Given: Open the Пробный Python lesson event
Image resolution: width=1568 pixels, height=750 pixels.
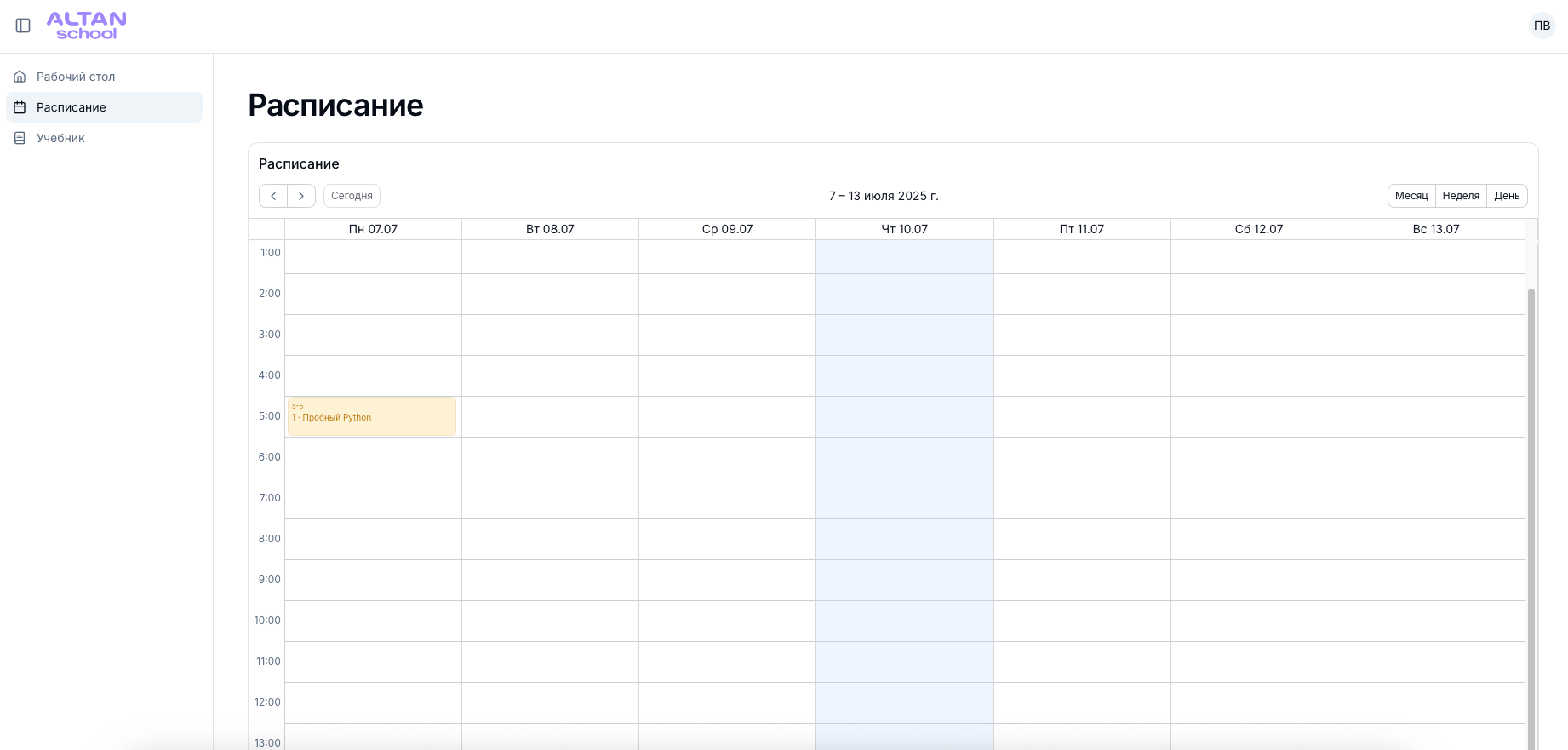Looking at the screenshot, I should point(372,416).
